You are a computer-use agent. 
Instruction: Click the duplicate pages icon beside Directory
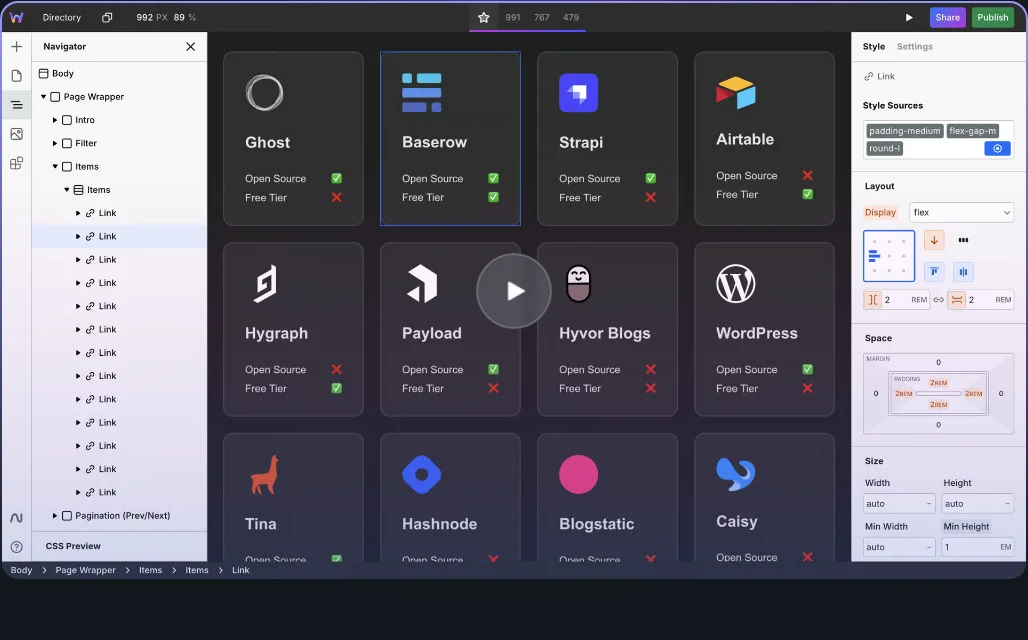(x=107, y=18)
